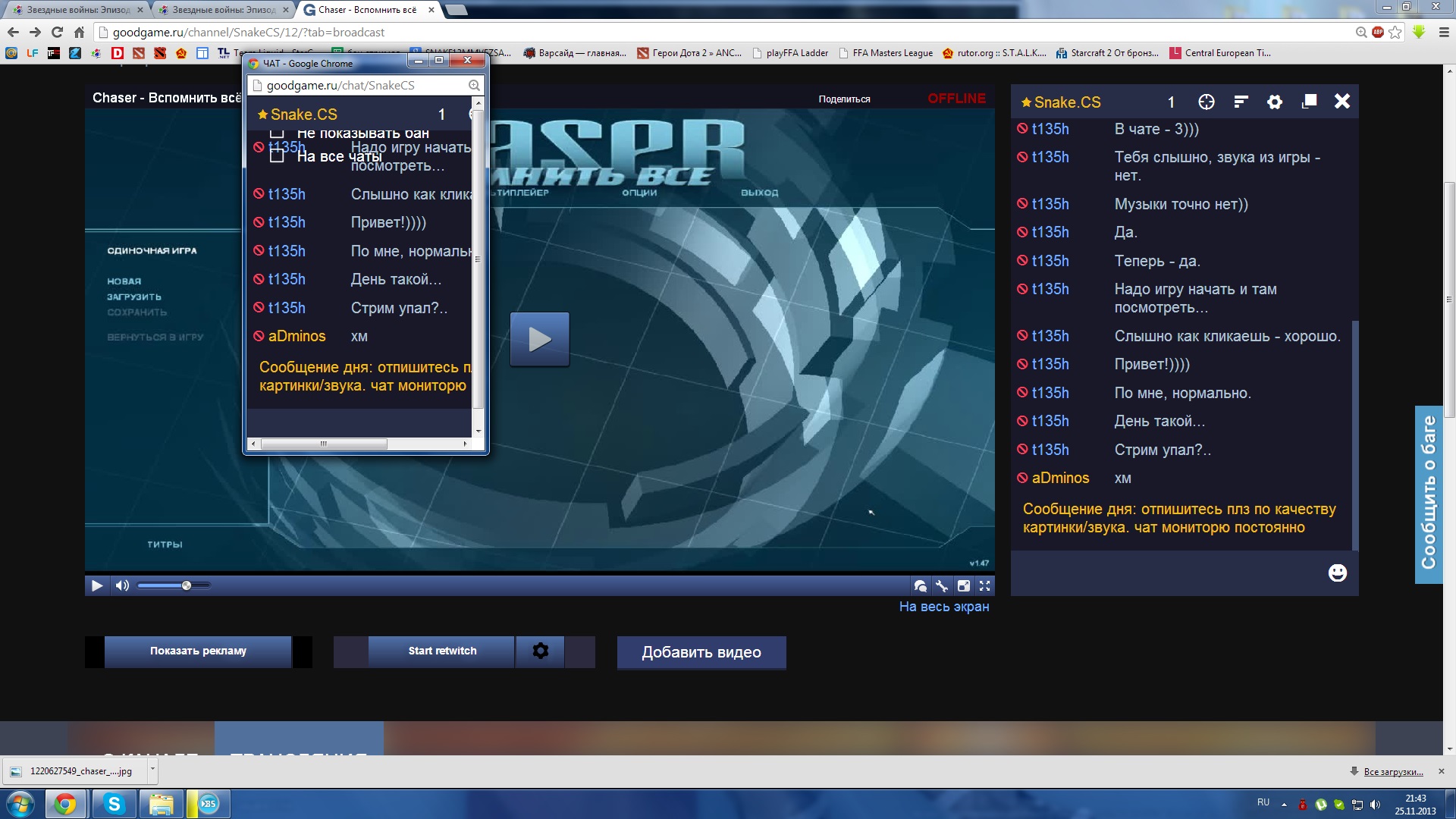Click 'Показать рекламу' button
This screenshot has width=1456, height=819.
(x=198, y=651)
